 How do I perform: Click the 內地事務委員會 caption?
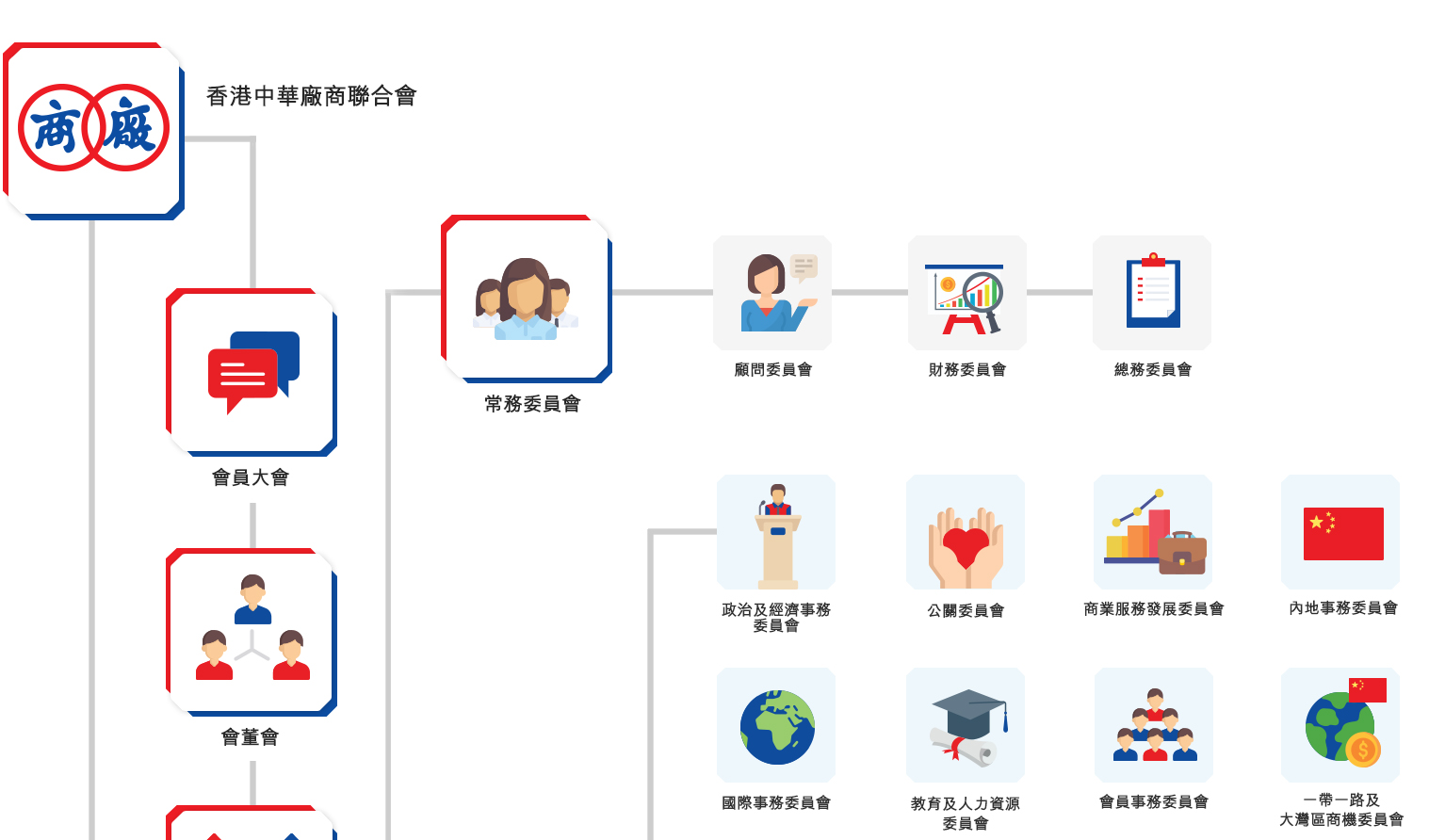coord(1343,608)
